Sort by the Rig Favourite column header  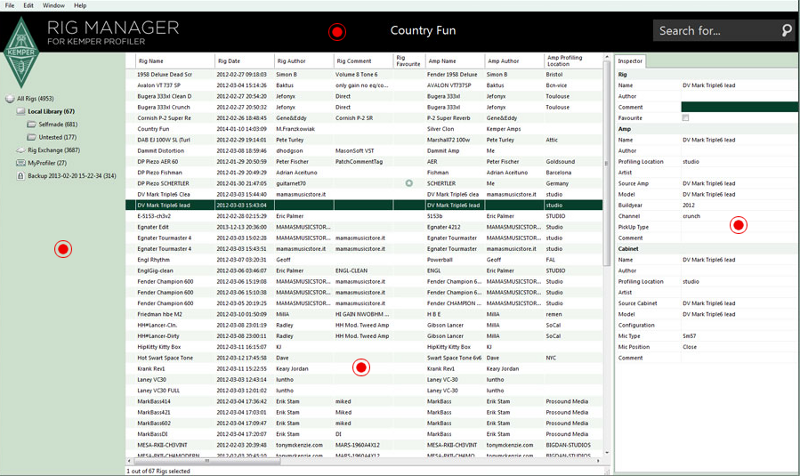click(409, 61)
